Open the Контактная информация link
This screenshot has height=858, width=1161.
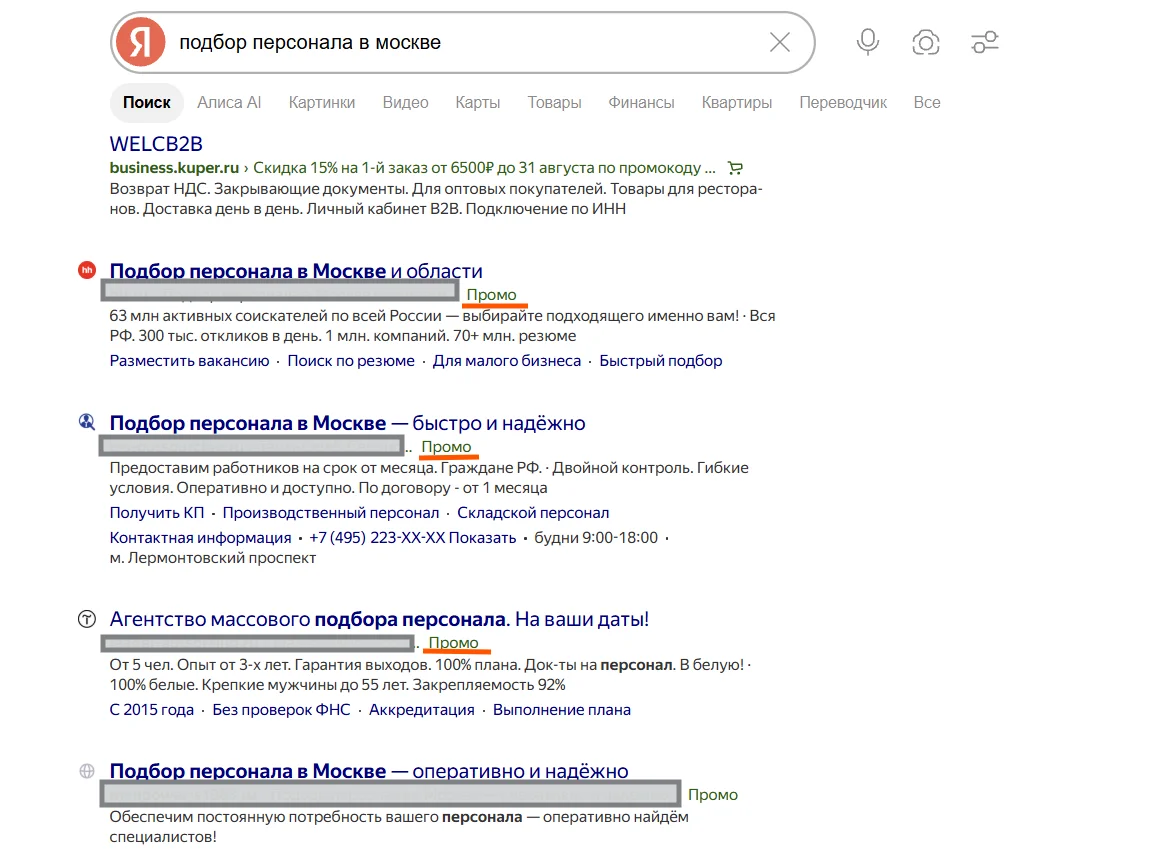pyautogui.click(x=201, y=537)
